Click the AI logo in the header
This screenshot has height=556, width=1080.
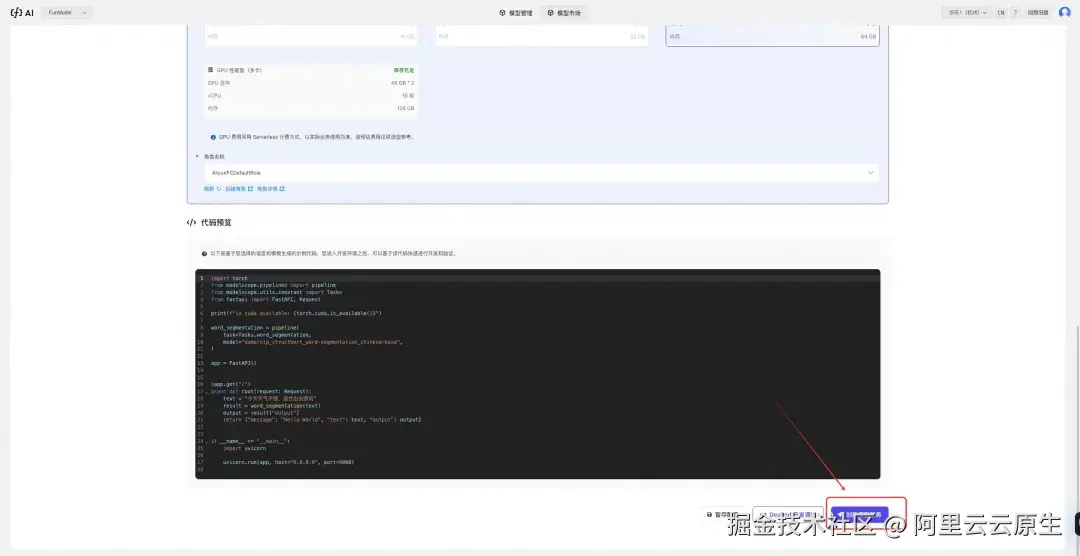click(x=21, y=12)
